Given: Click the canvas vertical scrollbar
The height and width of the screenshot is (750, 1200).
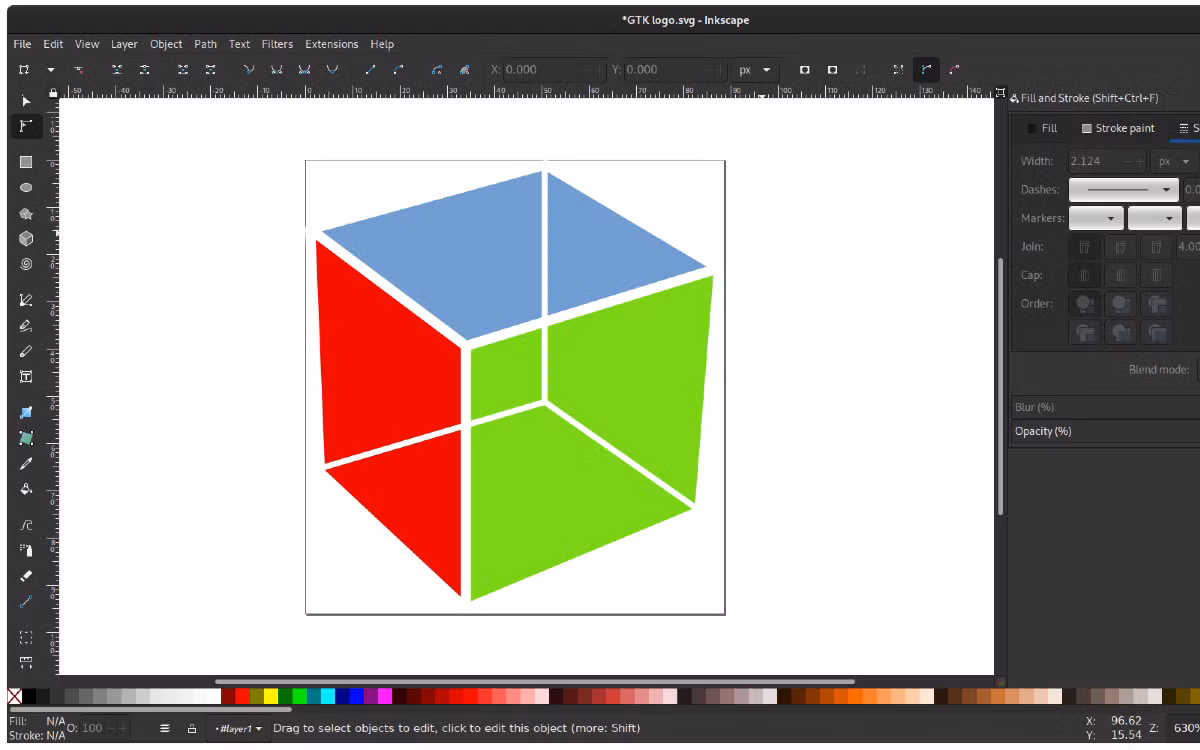Looking at the screenshot, I should tap(1000, 385).
